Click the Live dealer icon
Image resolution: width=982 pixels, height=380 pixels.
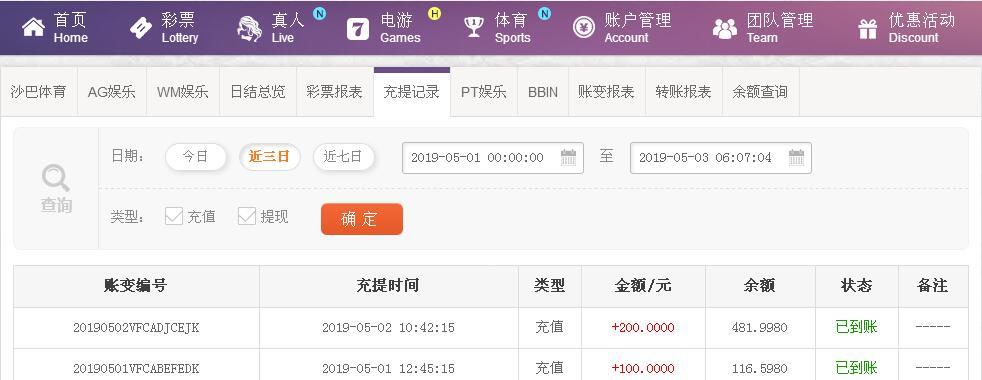(249, 28)
